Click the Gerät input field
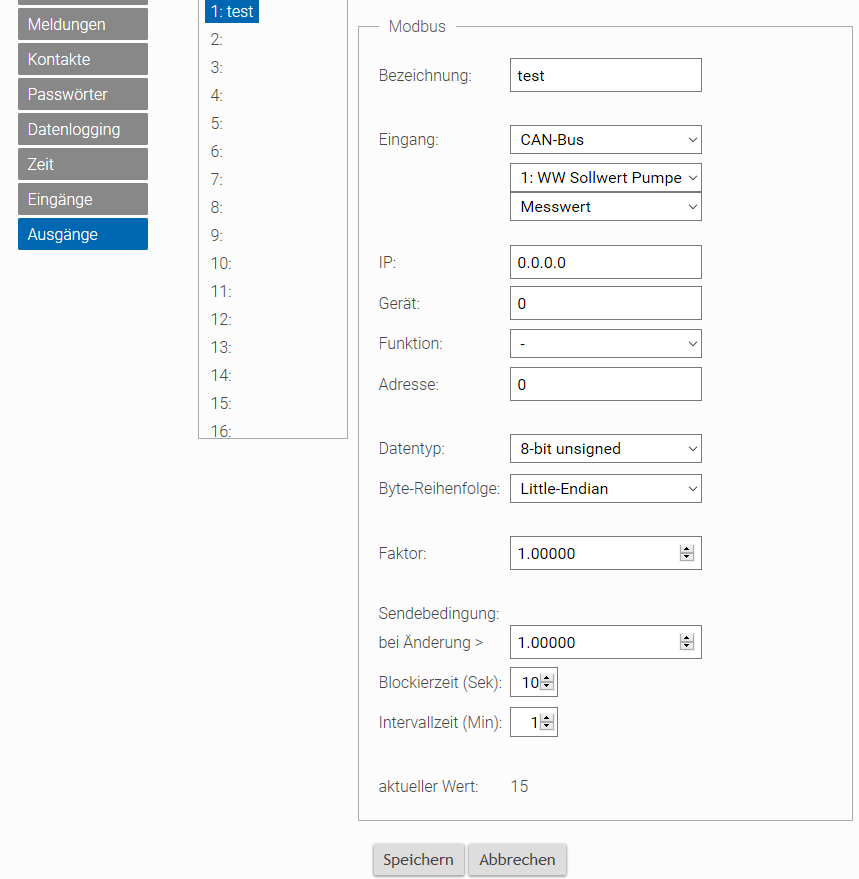 (606, 303)
